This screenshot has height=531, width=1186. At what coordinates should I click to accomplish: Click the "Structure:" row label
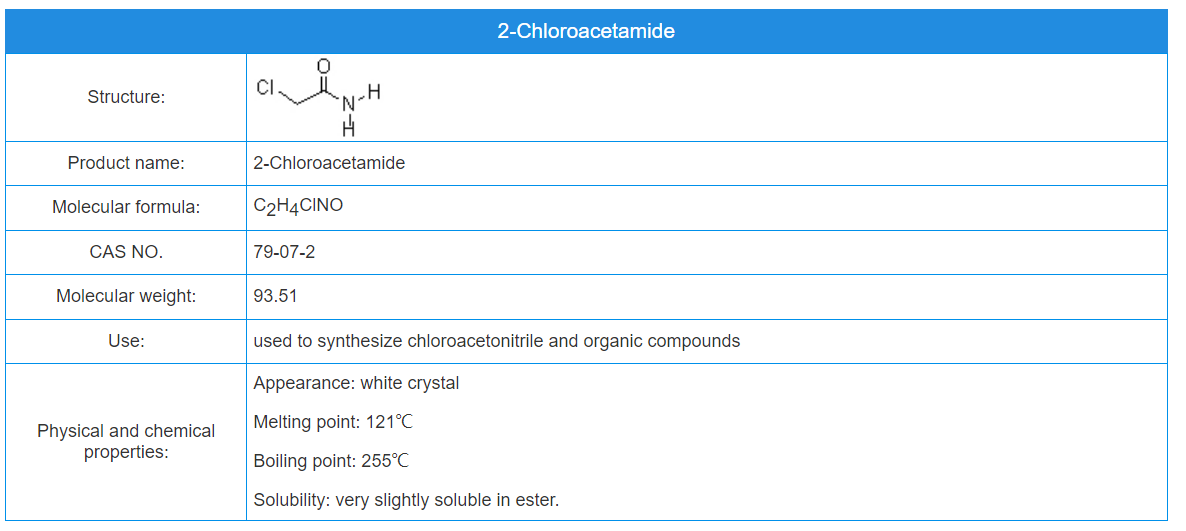[x=126, y=97]
